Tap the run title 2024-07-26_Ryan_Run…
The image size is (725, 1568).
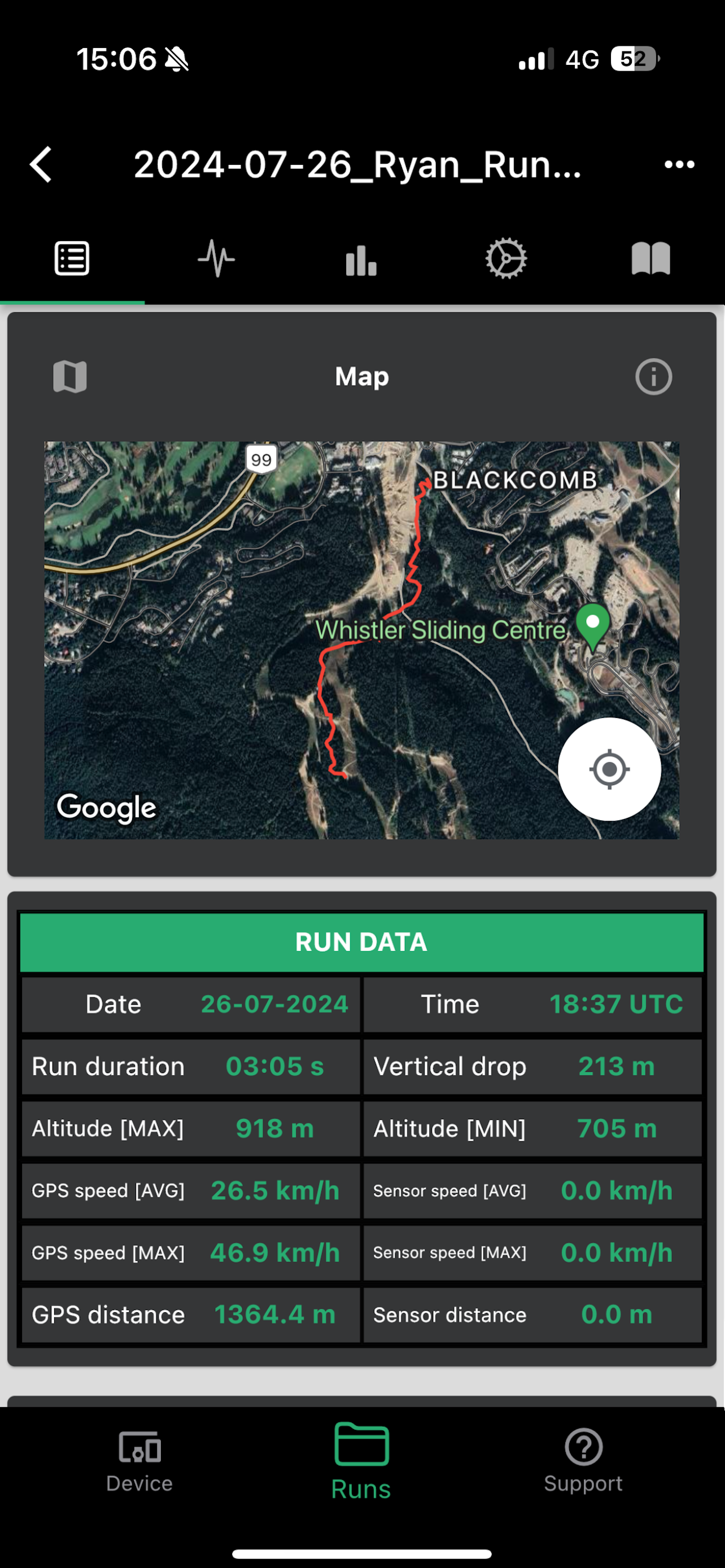(x=357, y=164)
